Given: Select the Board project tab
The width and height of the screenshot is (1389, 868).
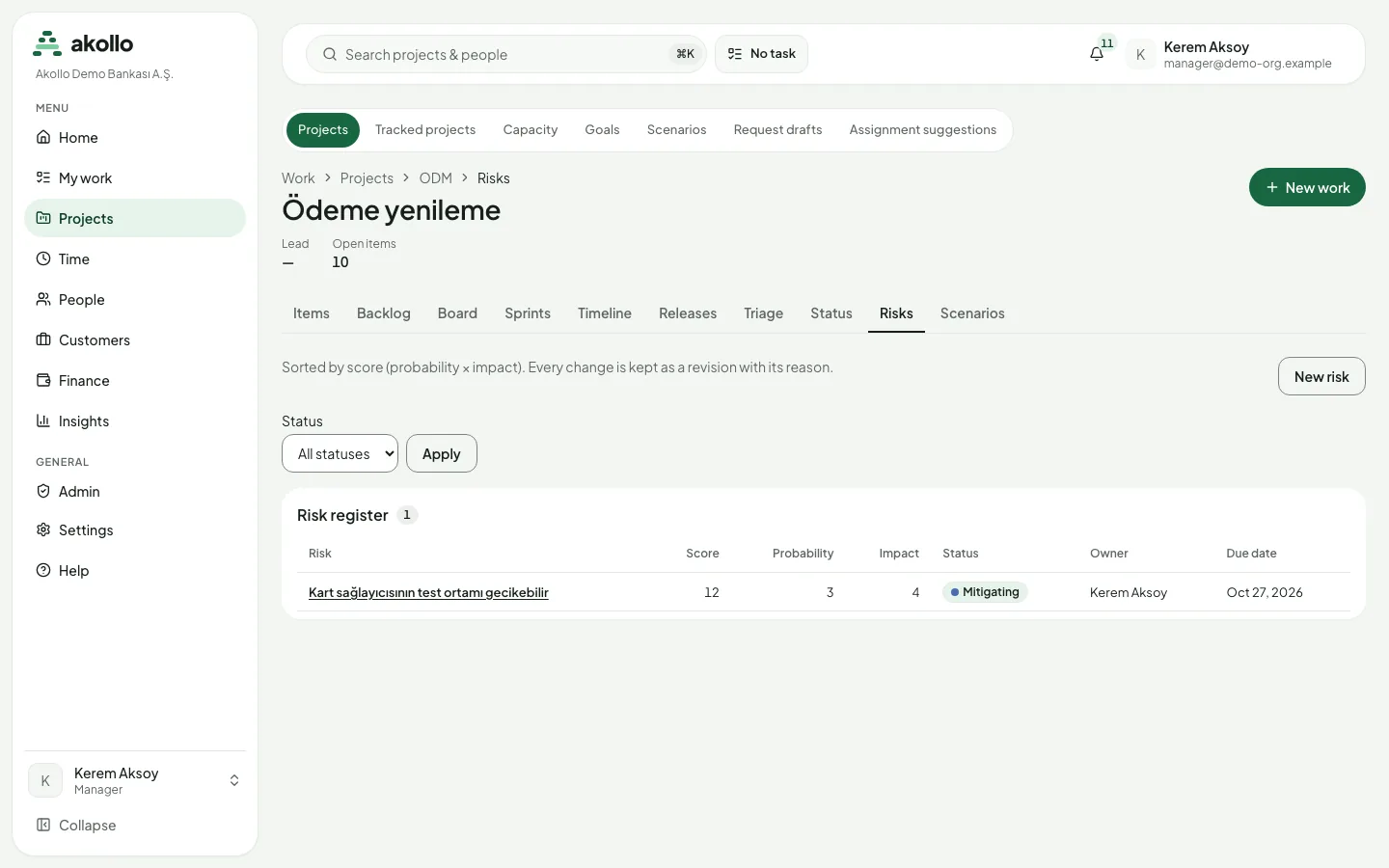Looking at the screenshot, I should tap(457, 313).
